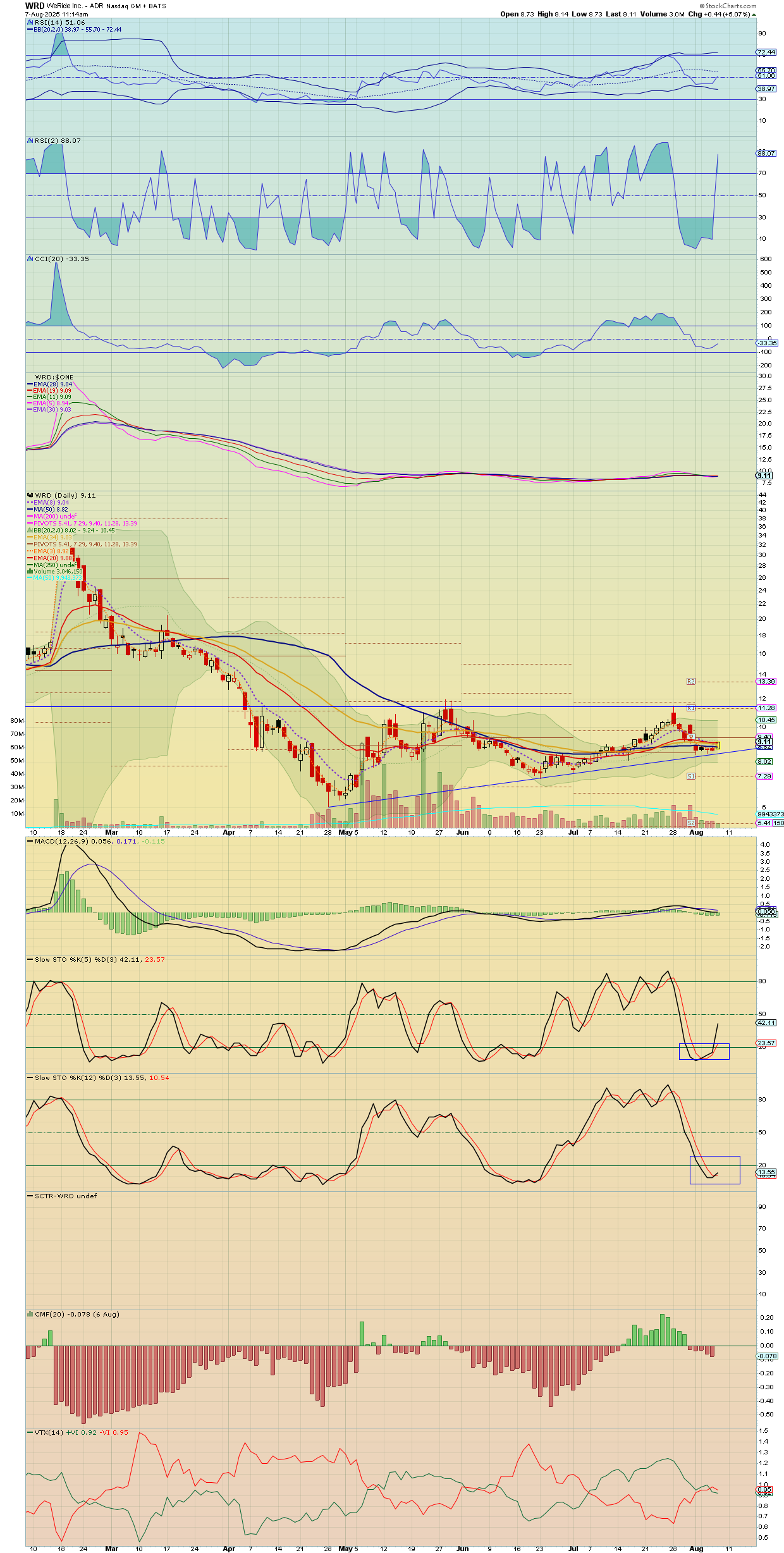Click the 23.57 stochastic %D value tag
Viewport: 784px width, 1553px height.
766,1043
